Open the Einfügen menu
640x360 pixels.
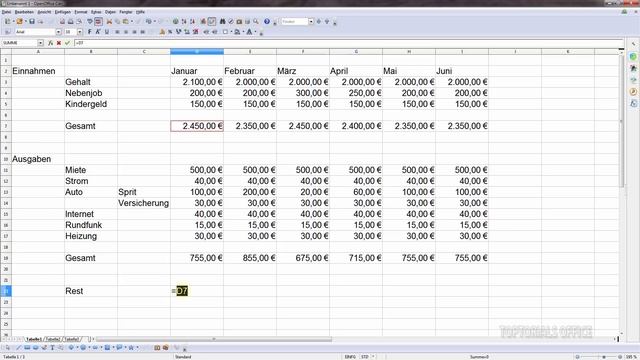pyautogui.click(x=63, y=12)
